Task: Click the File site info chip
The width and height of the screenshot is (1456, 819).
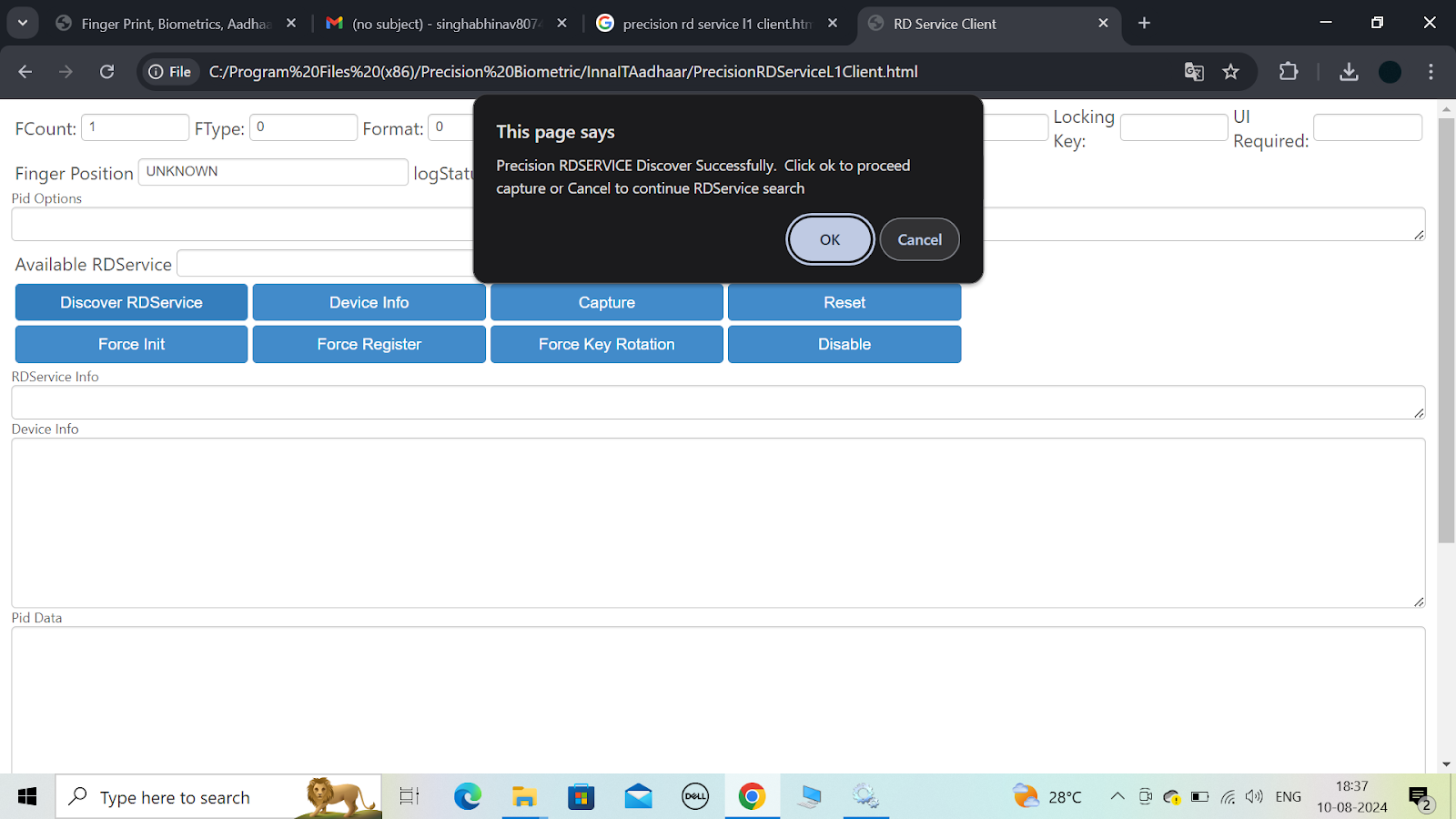Action: pyautogui.click(x=170, y=72)
